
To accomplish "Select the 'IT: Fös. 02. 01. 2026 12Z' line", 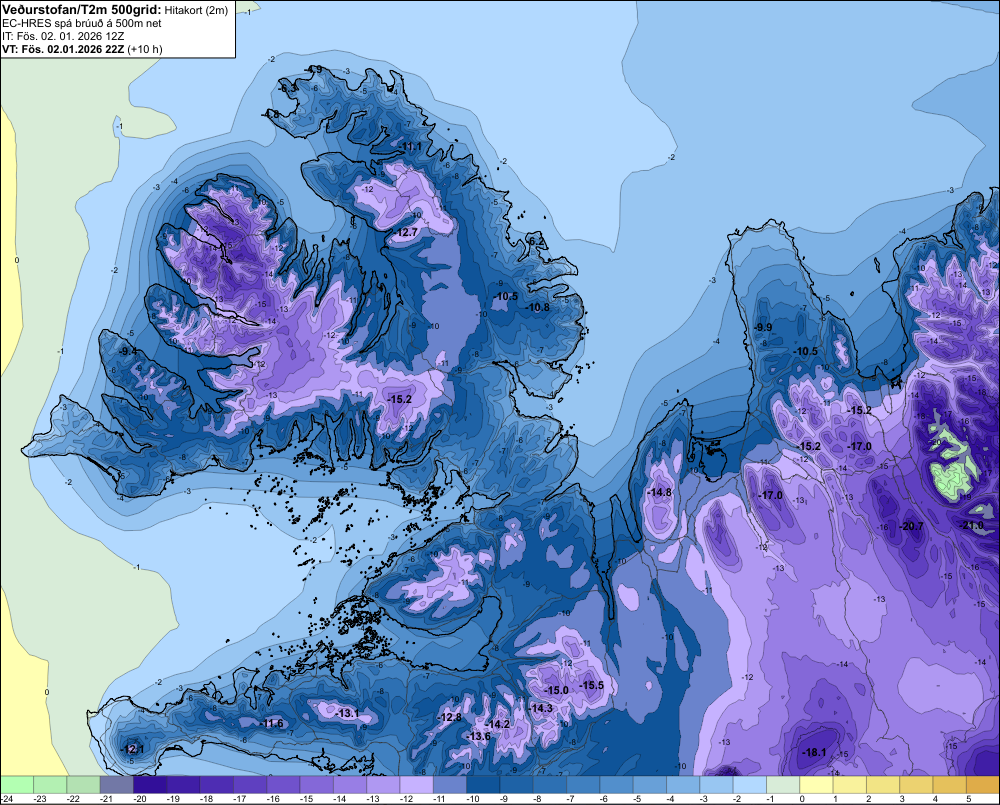I will (x=63, y=36).
